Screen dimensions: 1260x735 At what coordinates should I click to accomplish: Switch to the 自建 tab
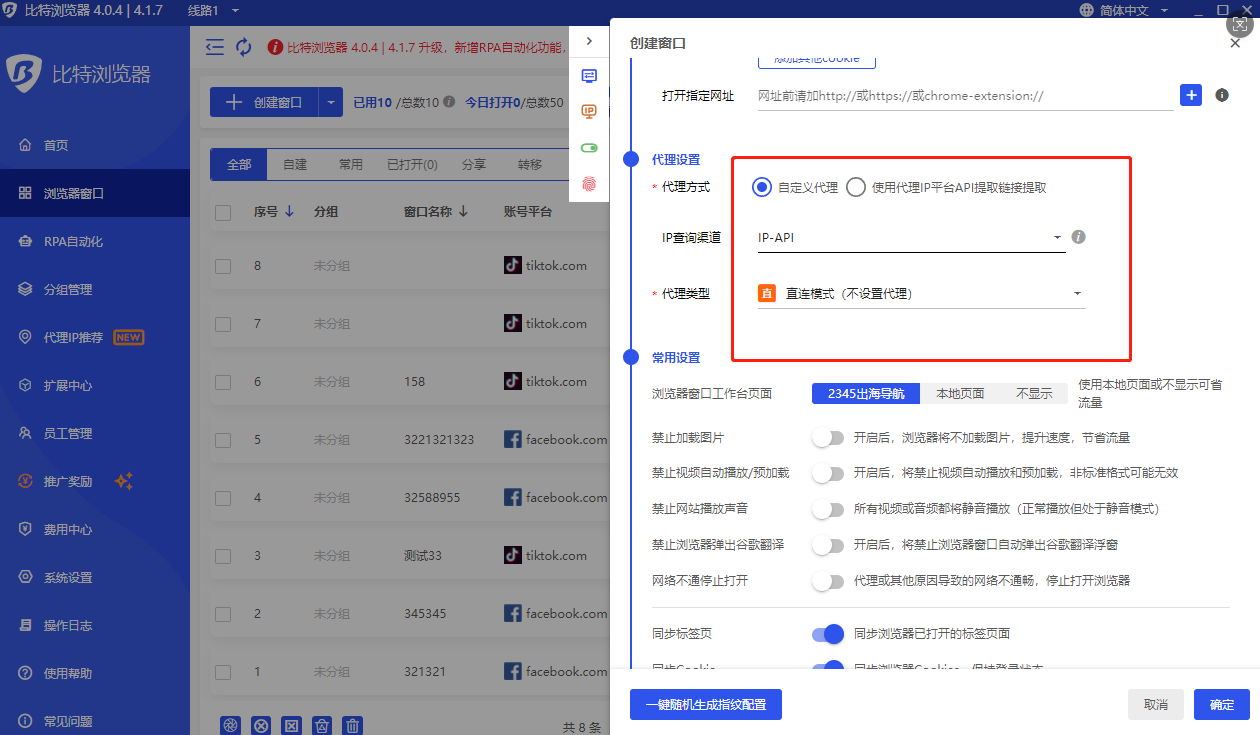pos(295,165)
